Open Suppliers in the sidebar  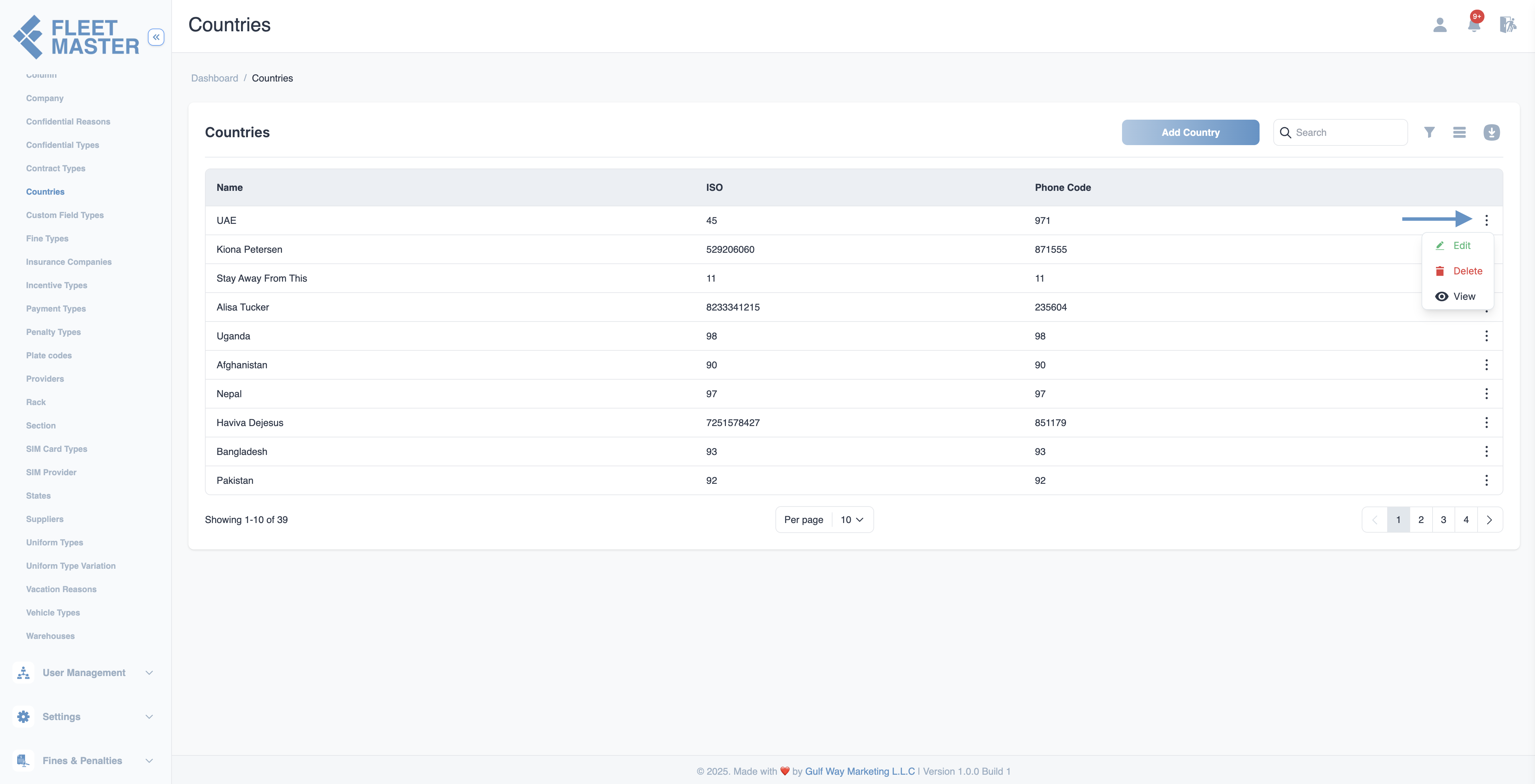[x=45, y=519]
